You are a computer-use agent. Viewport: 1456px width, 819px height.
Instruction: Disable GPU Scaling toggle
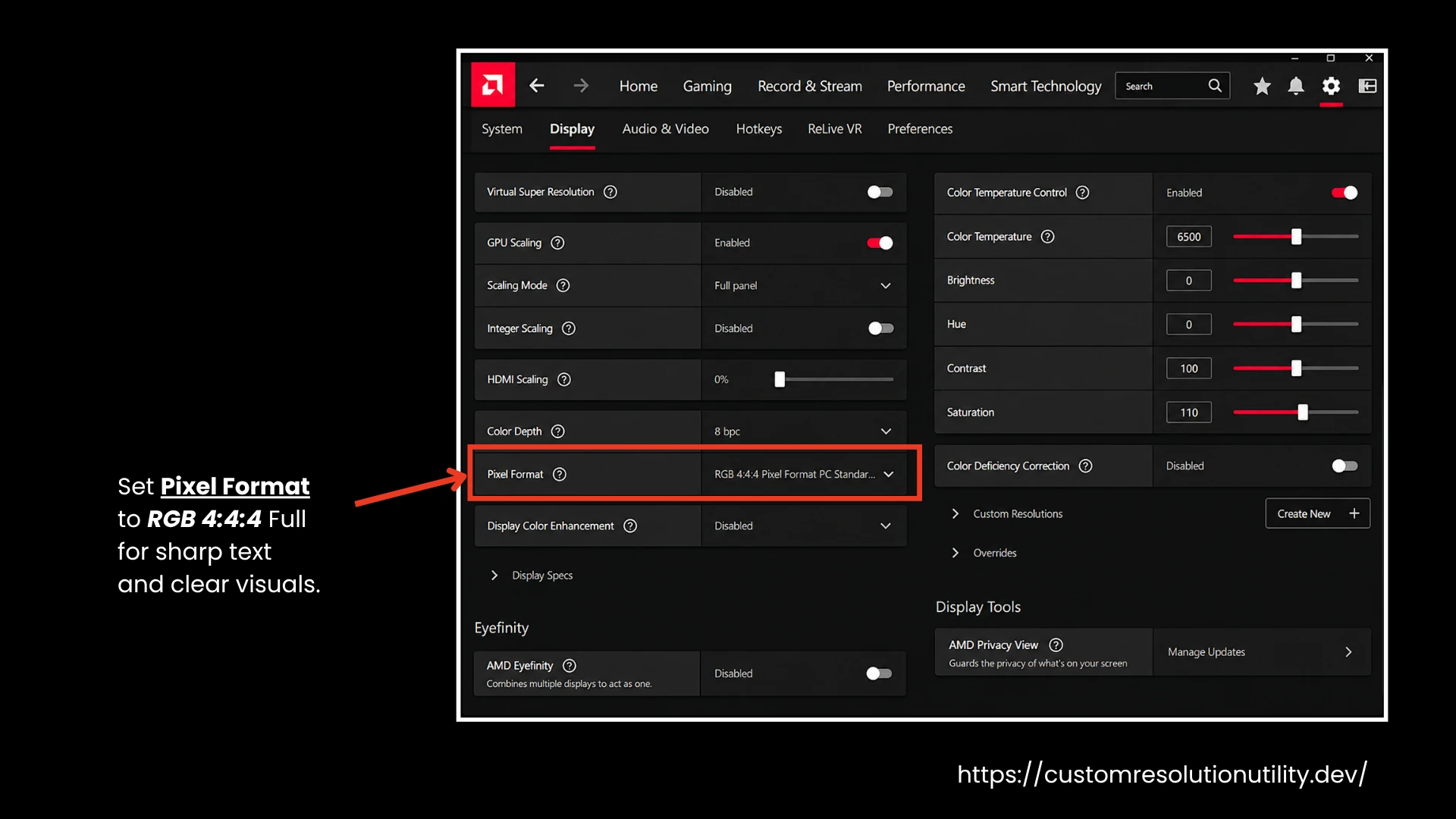click(x=880, y=243)
